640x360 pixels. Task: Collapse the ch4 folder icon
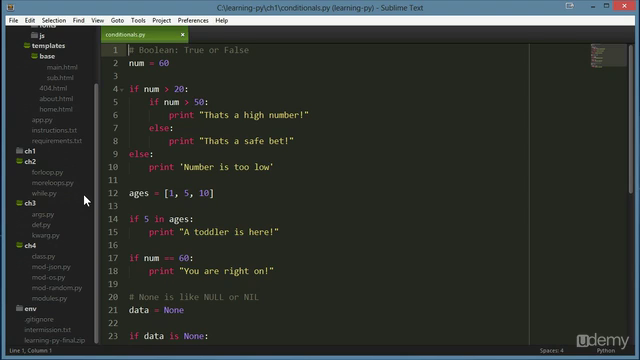[19, 245]
